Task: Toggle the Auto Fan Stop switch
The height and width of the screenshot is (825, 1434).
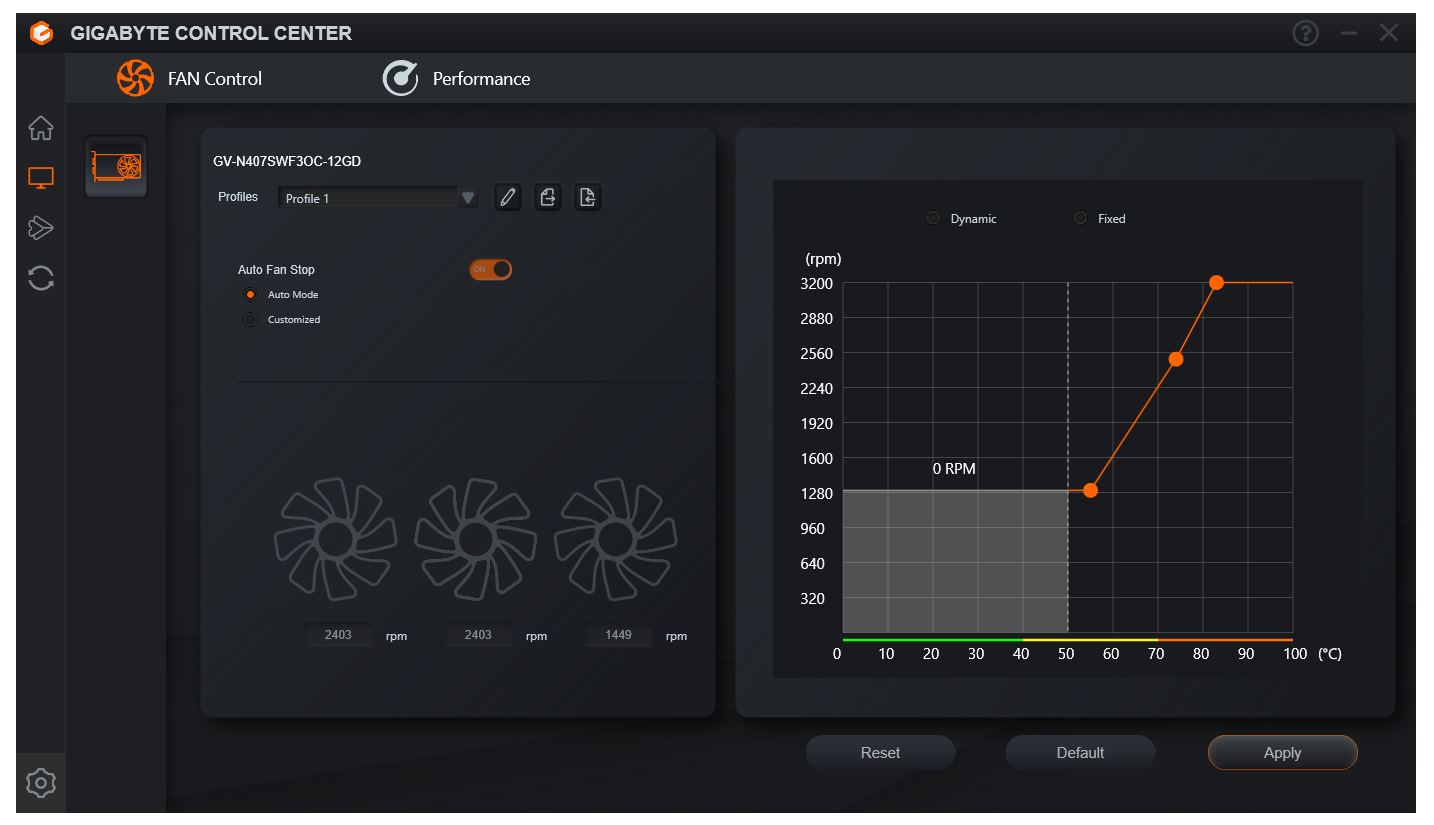Action: (x=490, y=269)
